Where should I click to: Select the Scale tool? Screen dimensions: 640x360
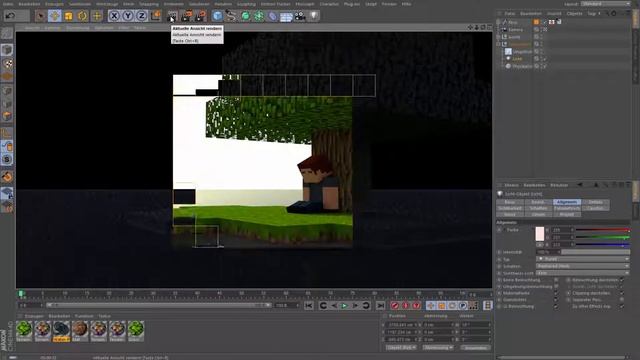point(68,16)
